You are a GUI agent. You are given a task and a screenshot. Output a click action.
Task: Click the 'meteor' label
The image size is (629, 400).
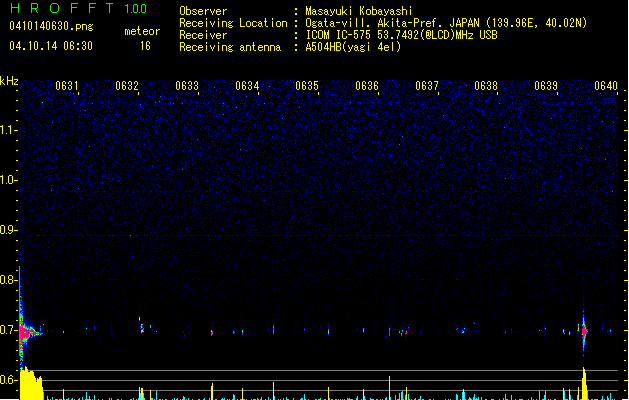tap(142, 31)
